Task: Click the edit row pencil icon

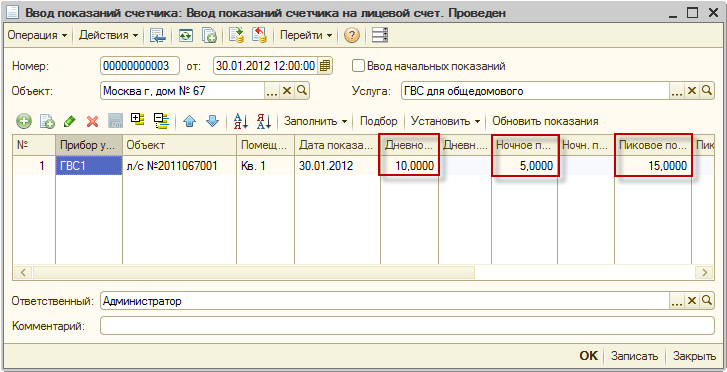Action: 70,122
